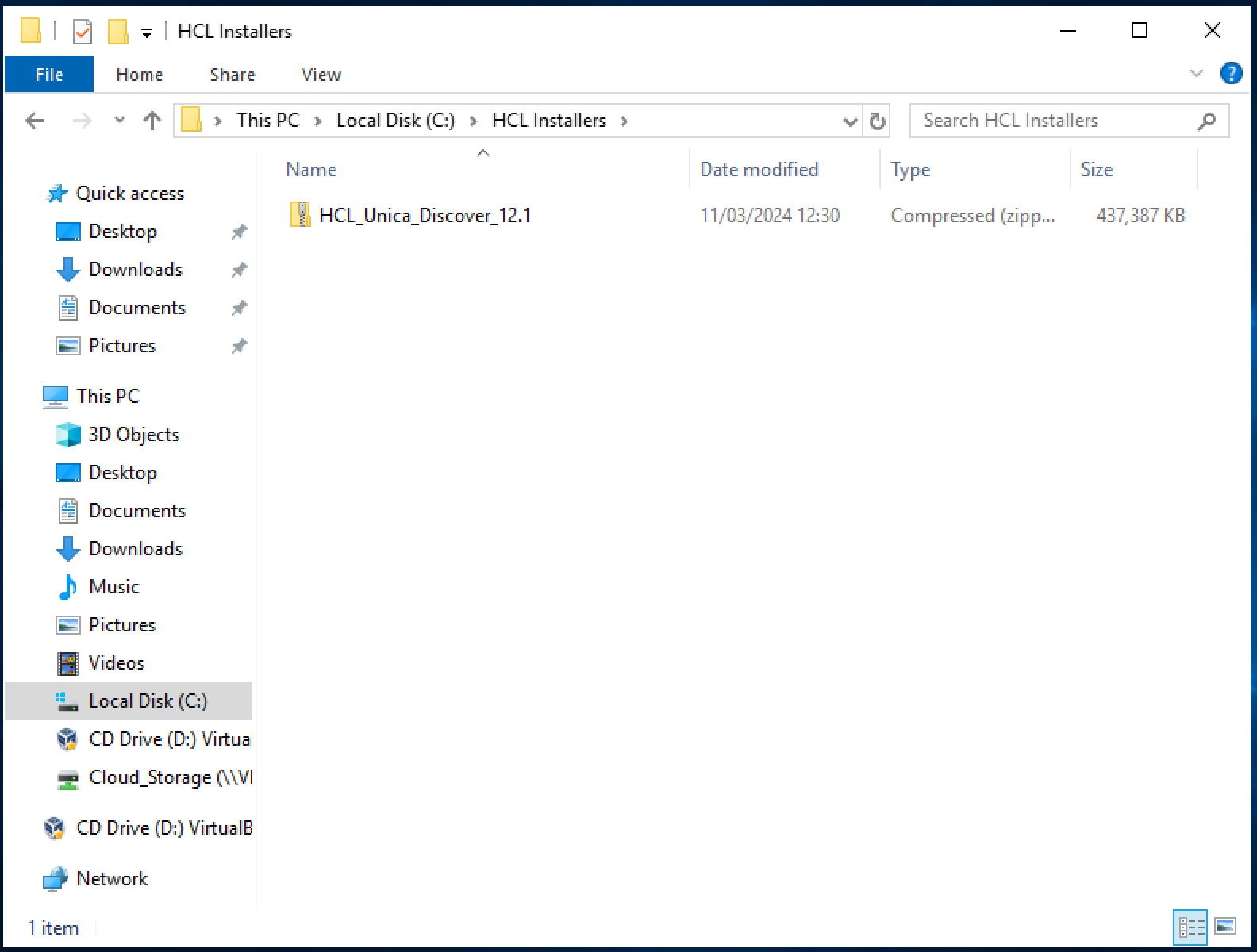This screenshot has width=1257, height=952.
Task: Expand the chevron after Local Disk (C:) breadcrumb
Action: click(x=474, y=121)
